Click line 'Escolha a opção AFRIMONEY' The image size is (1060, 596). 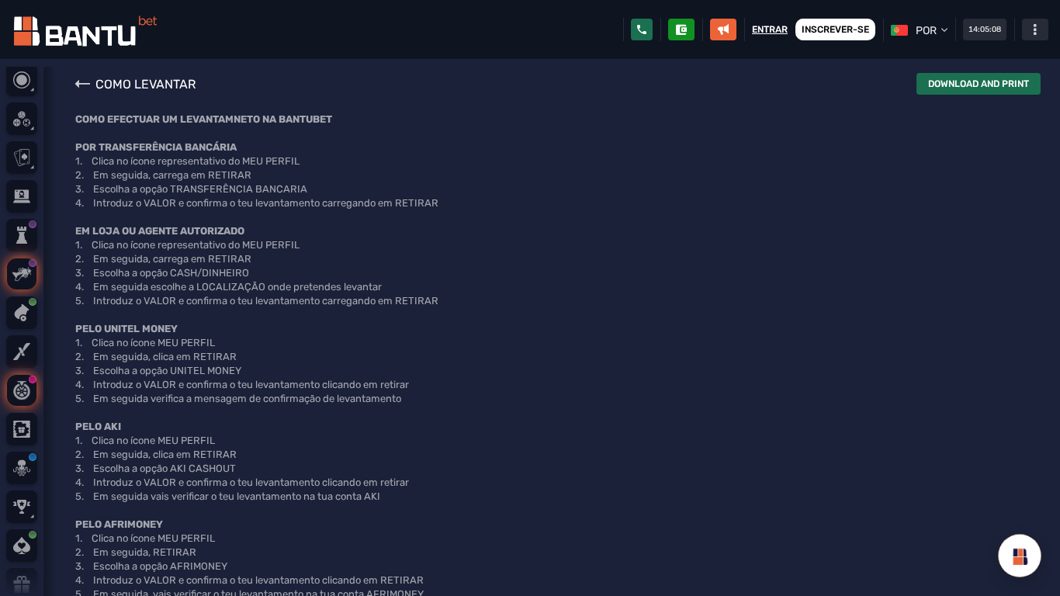(160, 566)
